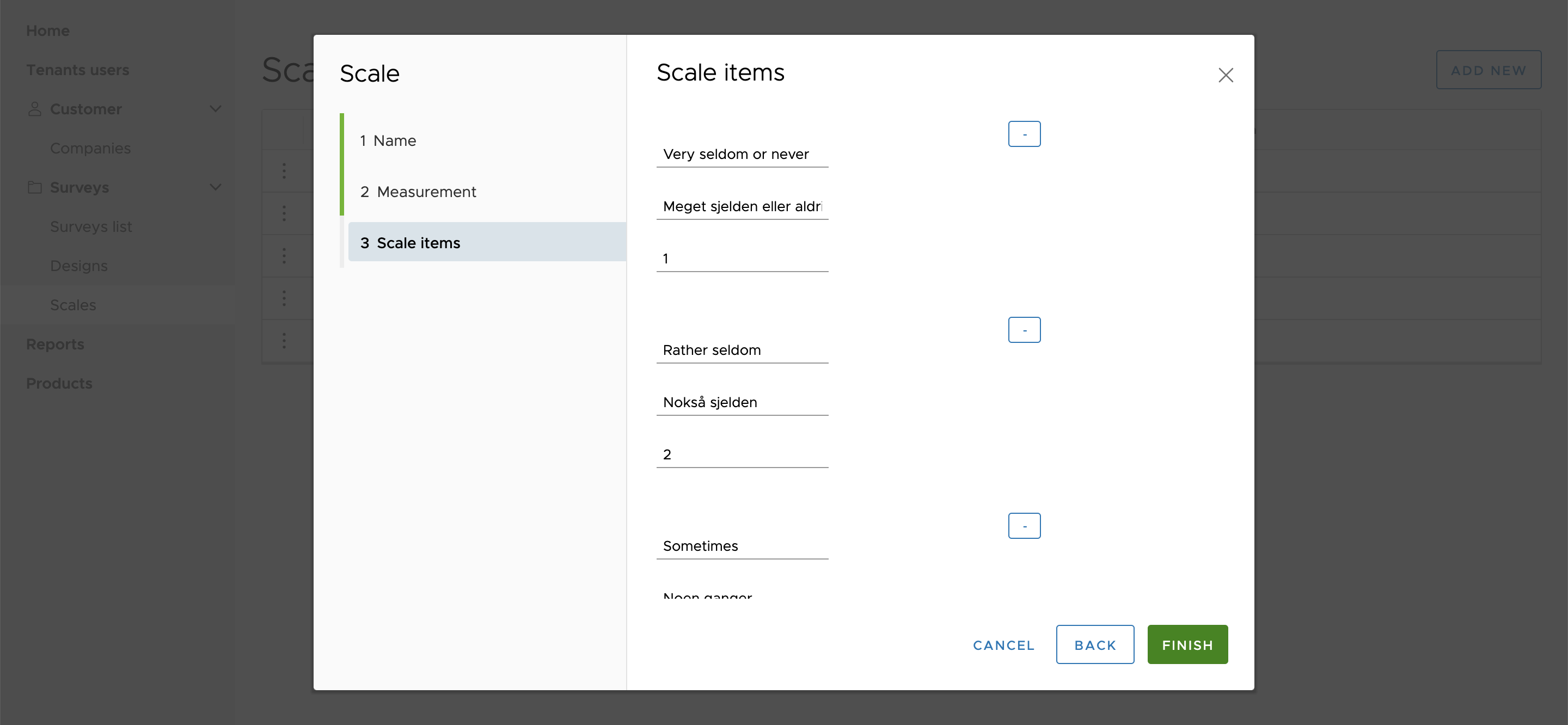Edit the 'Very seldom or never' field
Viewport: 1568px width, 725px height.
(x=742, y=154)
